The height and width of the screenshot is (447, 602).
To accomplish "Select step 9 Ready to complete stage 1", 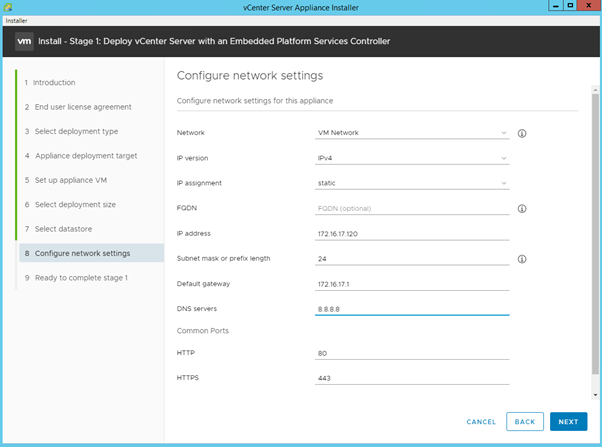I will pos(76,278).
